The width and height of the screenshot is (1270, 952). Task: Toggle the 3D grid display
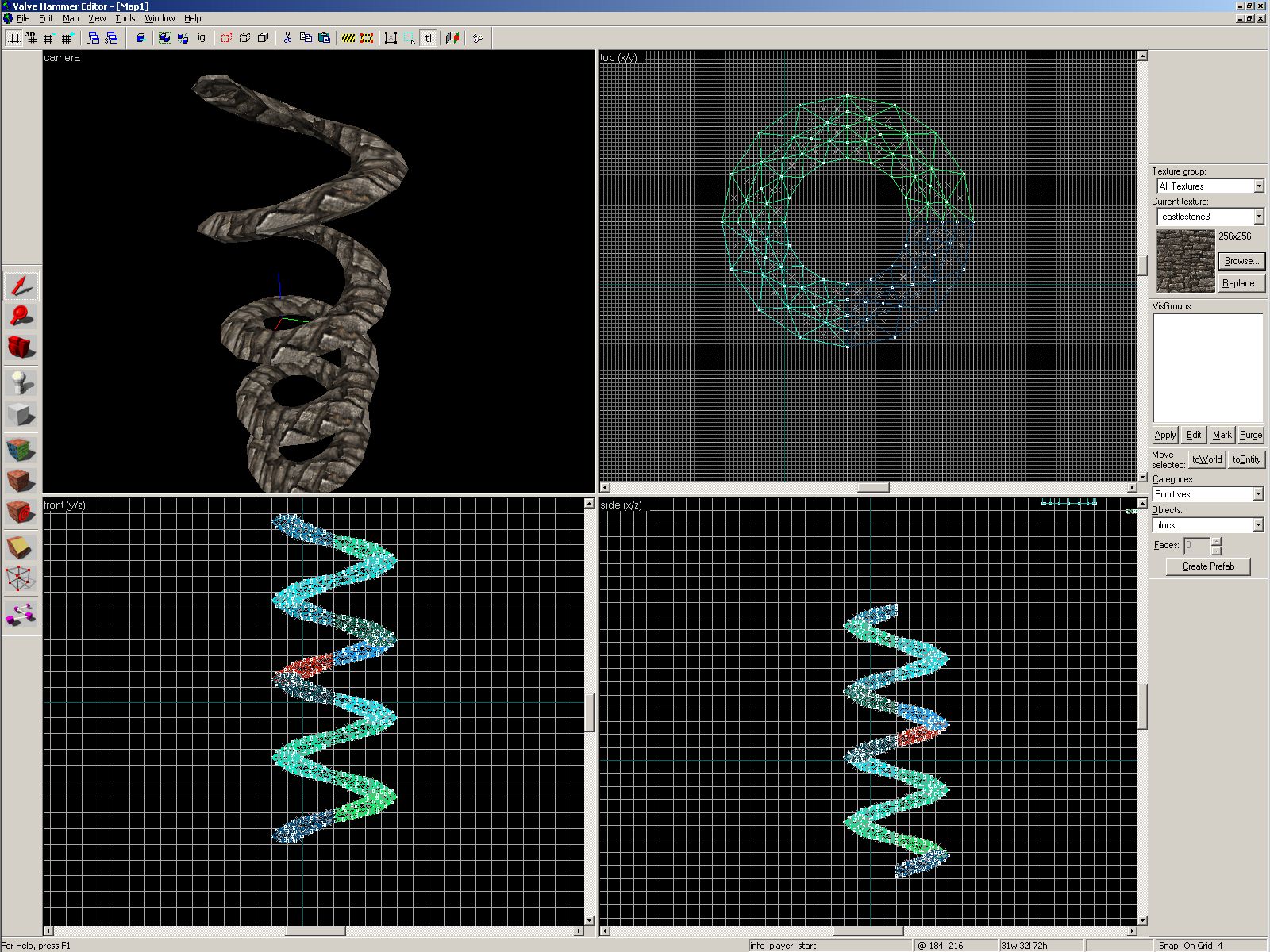[x=31, y=37]
